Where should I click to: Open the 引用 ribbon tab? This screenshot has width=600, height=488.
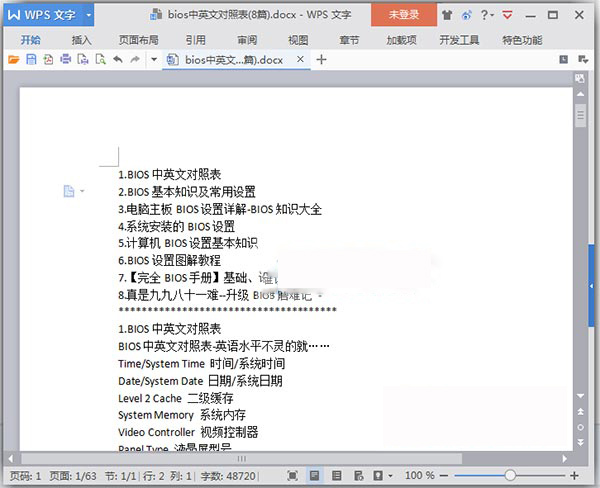coord(196,40)
